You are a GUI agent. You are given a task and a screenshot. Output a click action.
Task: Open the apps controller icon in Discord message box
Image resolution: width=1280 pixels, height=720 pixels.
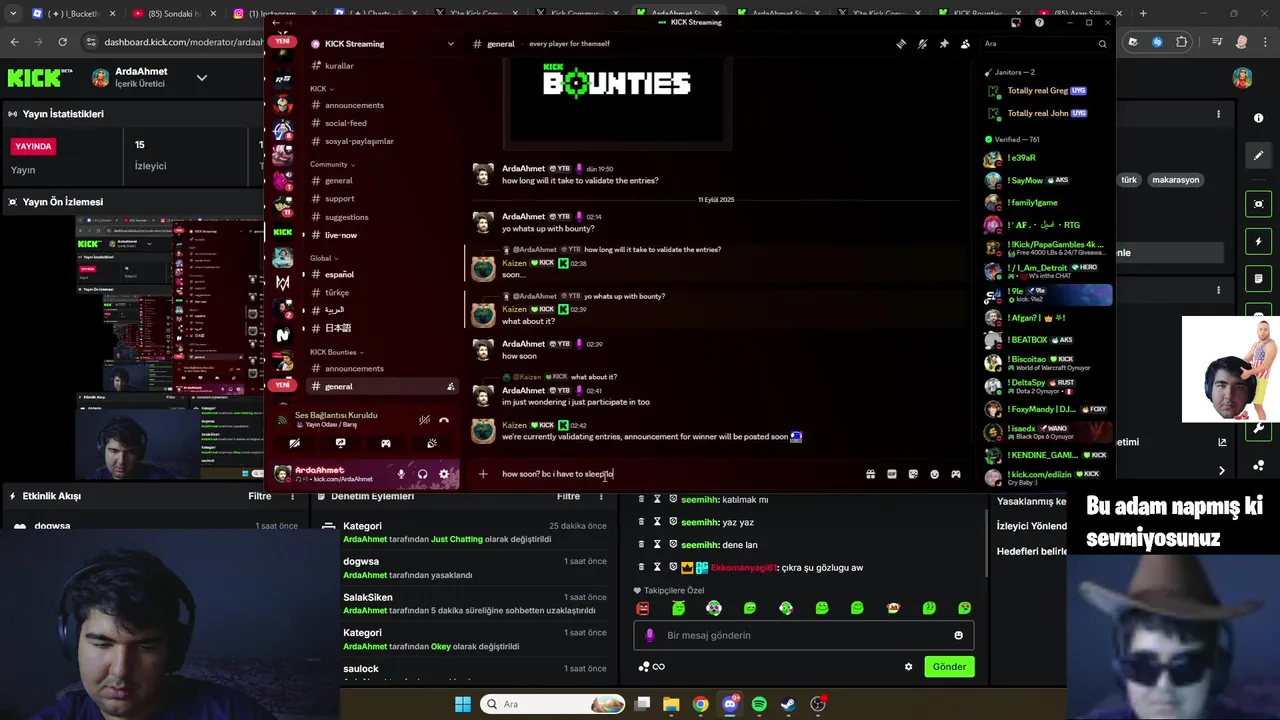[x=956, y=474]
